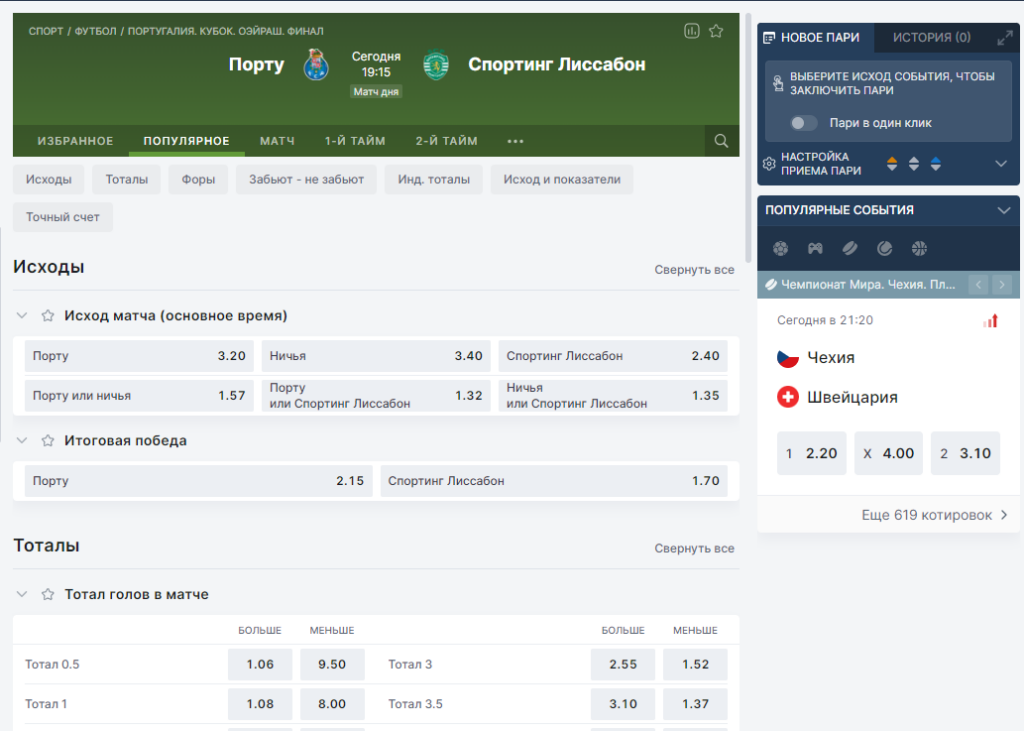Select hockey icon in popular events

point(850,248)
